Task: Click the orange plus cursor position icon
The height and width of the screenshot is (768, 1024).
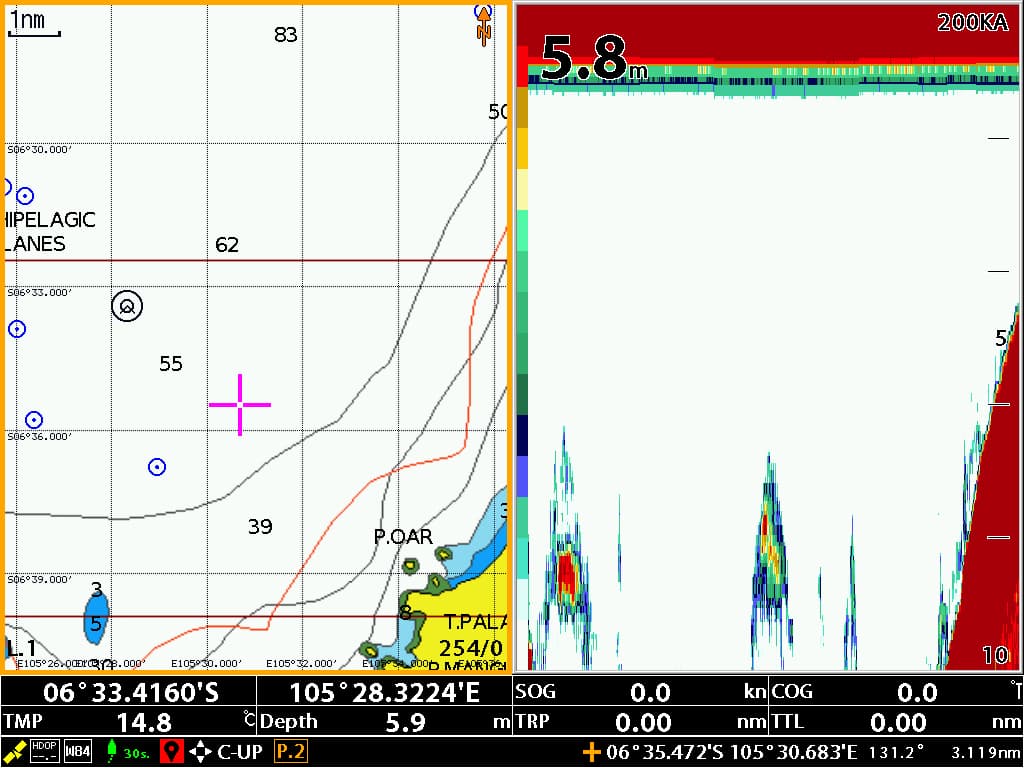Action: 592,752
